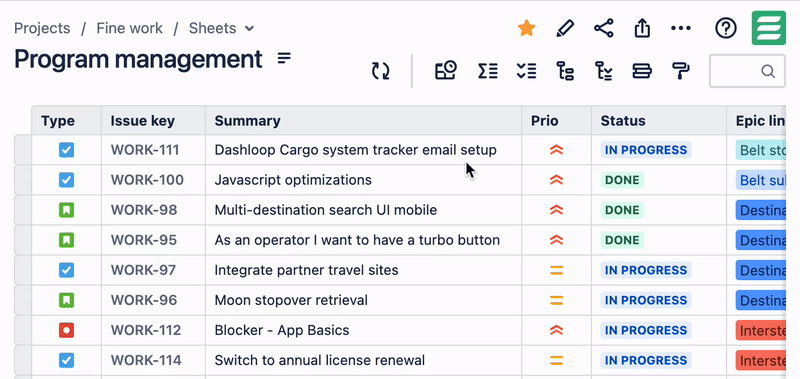This screenshot has height=379, width=800.
Task: Open the DONE status of WORK-100
Action: coord(622,180)
